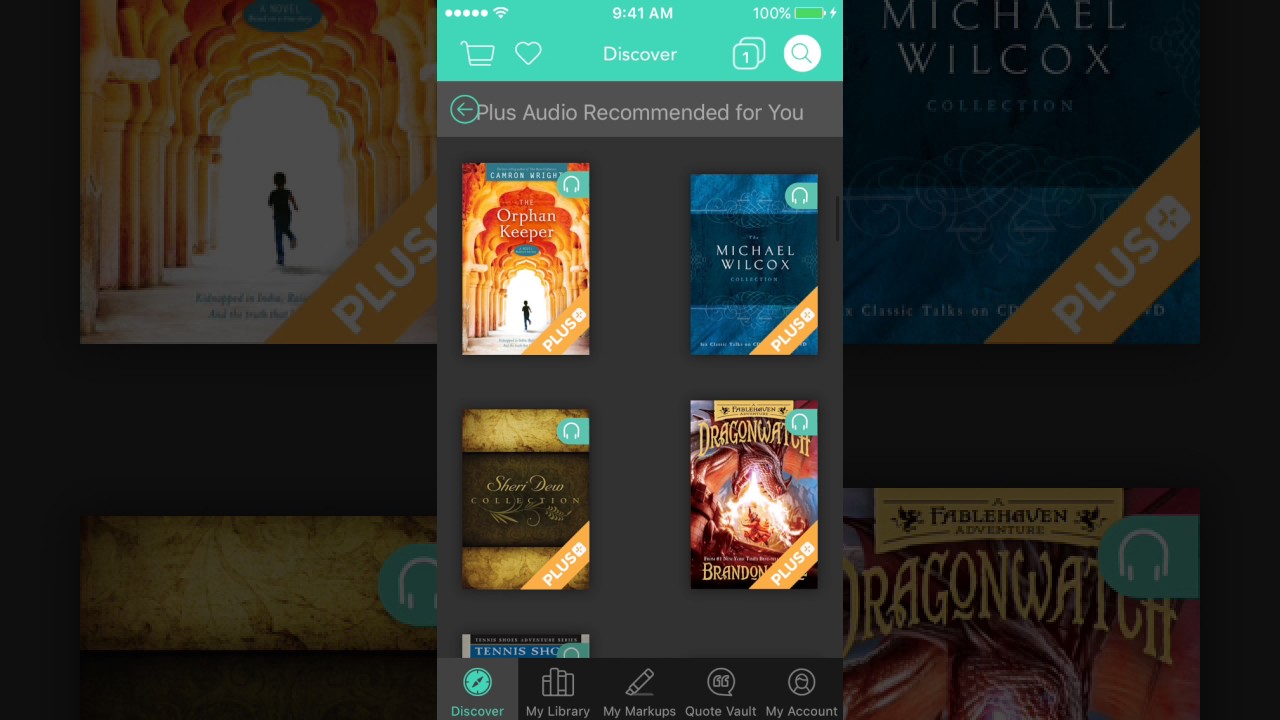Open the wishlist heart icon
1280x720 pixels.
point(528,54)
